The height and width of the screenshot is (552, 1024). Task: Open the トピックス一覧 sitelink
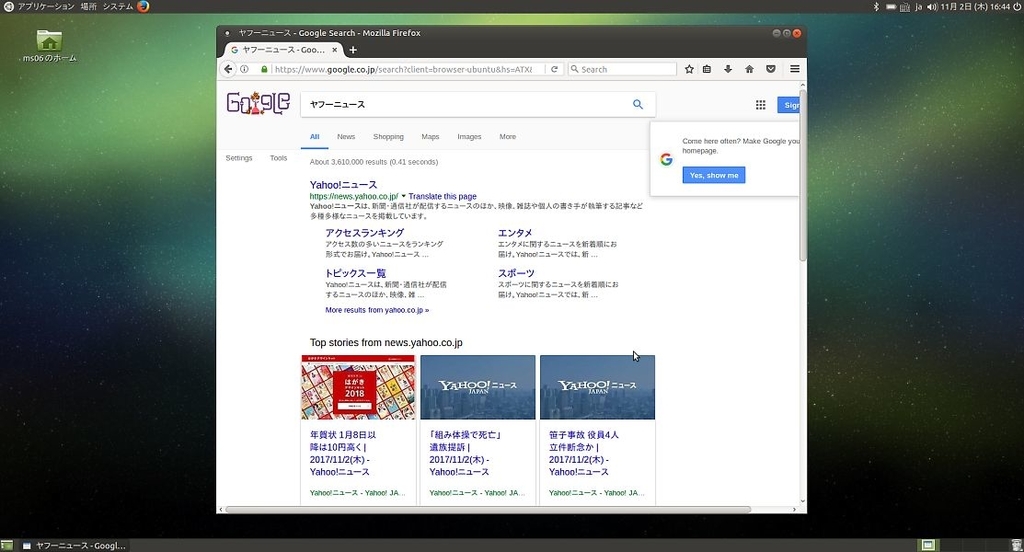(x=355, y=273)
